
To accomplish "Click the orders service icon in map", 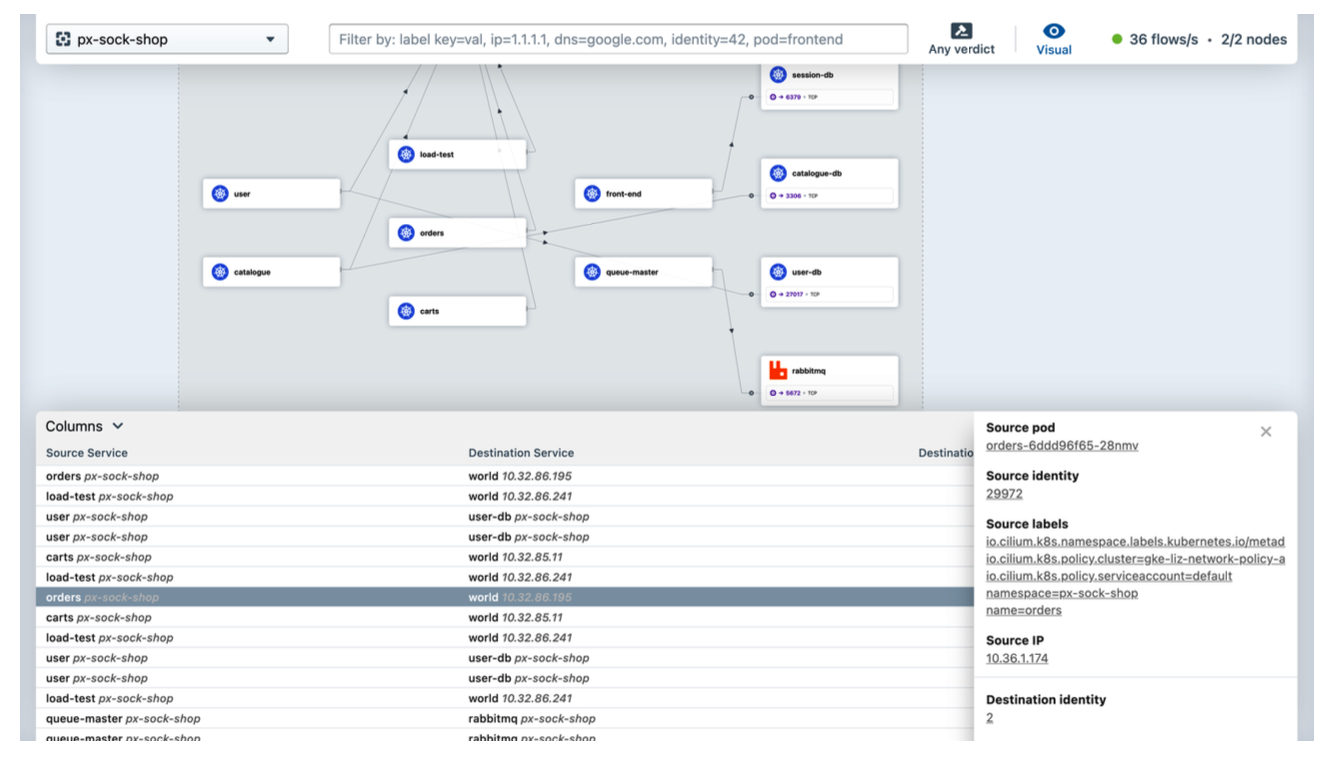I will (x=406, y=233).
